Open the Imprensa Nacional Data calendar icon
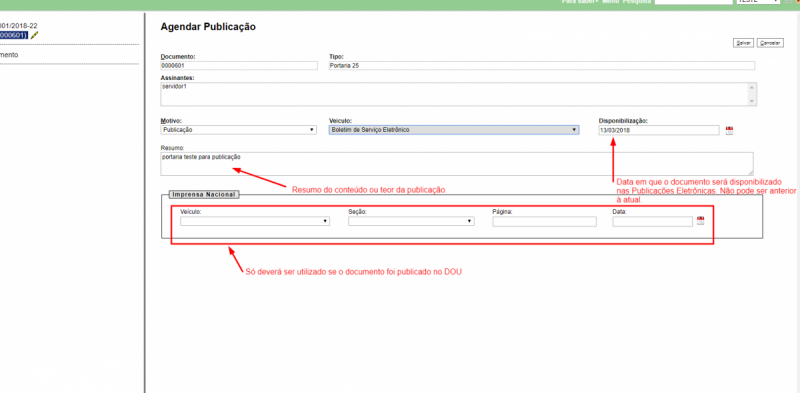 pyautogui.click(x=701, y=221)
